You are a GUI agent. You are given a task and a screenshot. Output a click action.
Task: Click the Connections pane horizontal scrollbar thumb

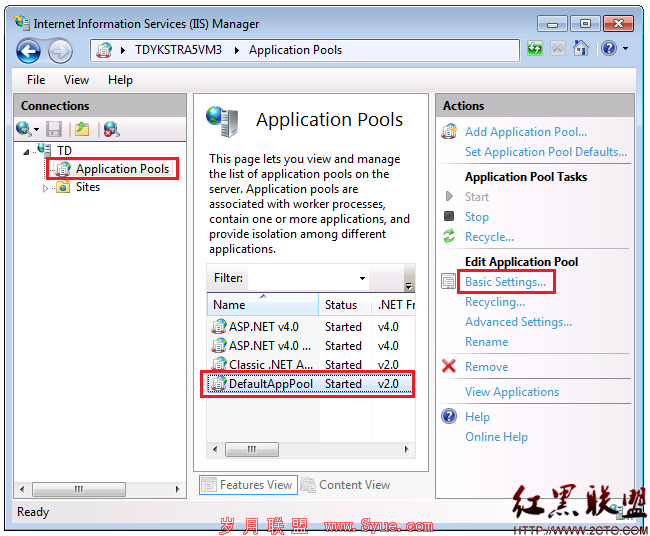(79, 489)
